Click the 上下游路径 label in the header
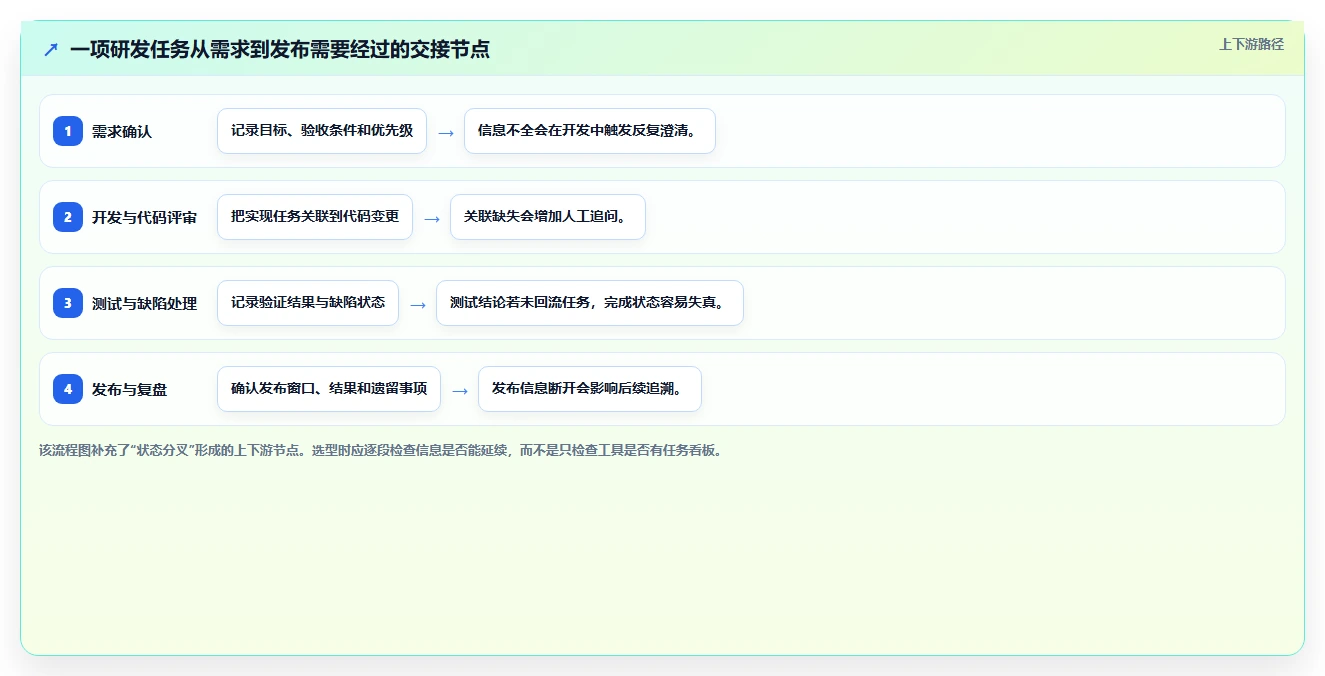The height and width of the screenshot is (676, 1325). [1251, 44]
